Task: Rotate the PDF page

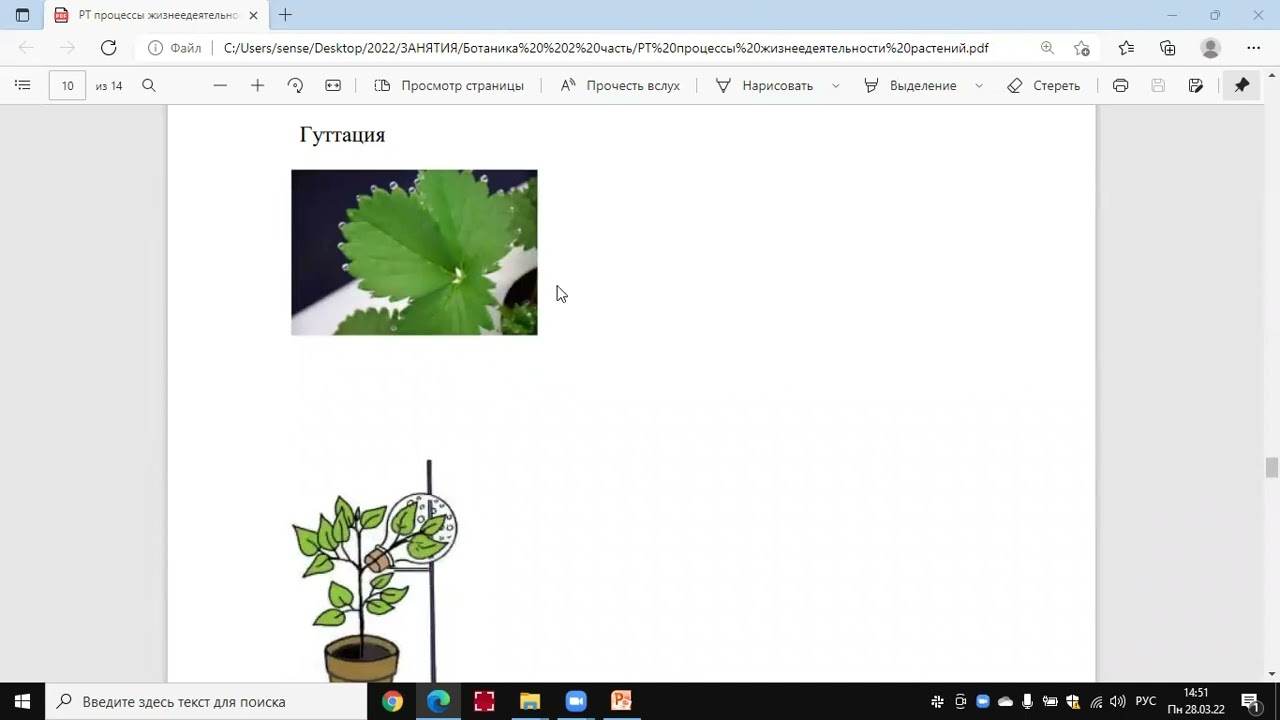Action: coord(295,86)
